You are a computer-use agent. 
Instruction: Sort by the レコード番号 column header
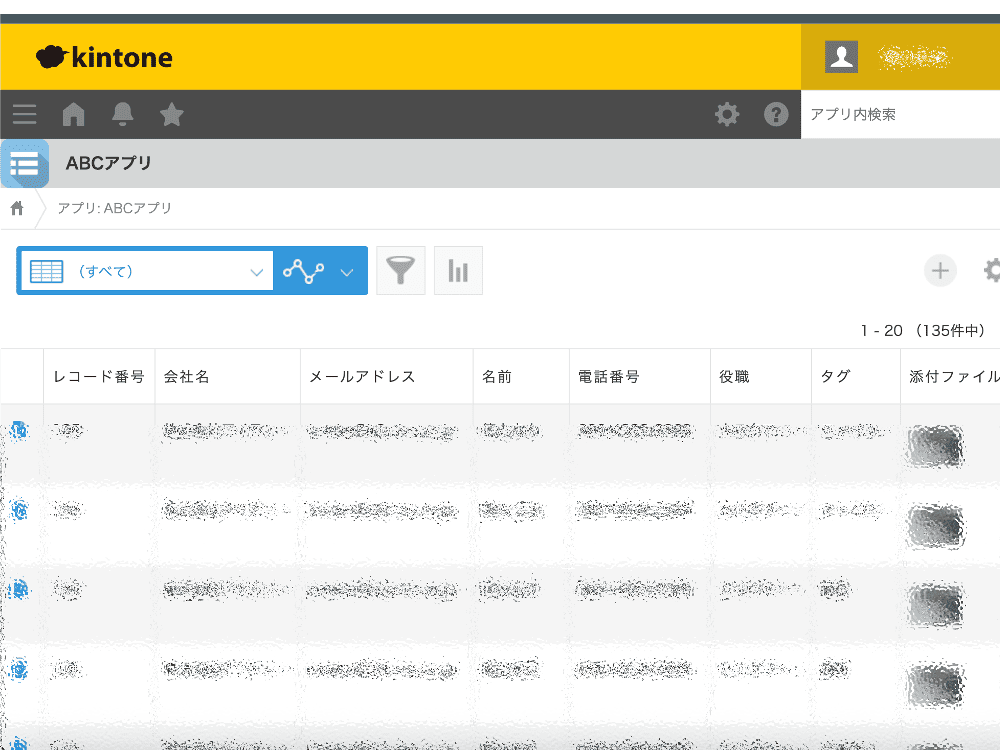tap(99, 377)
